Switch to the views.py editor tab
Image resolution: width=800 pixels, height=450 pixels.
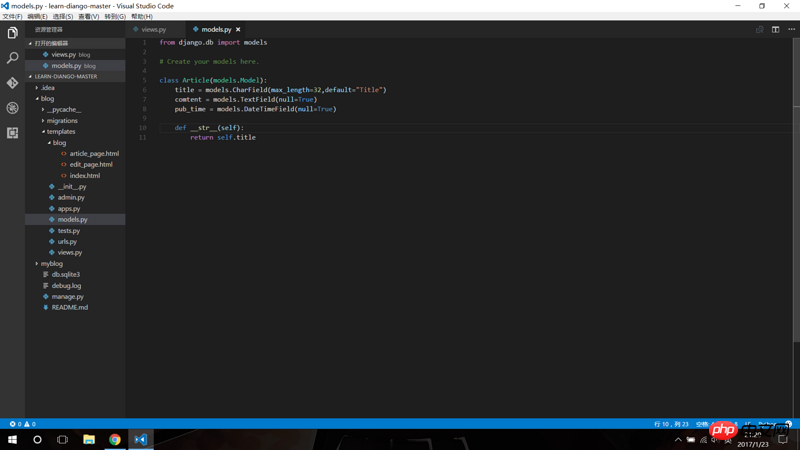tap(154, 30)
